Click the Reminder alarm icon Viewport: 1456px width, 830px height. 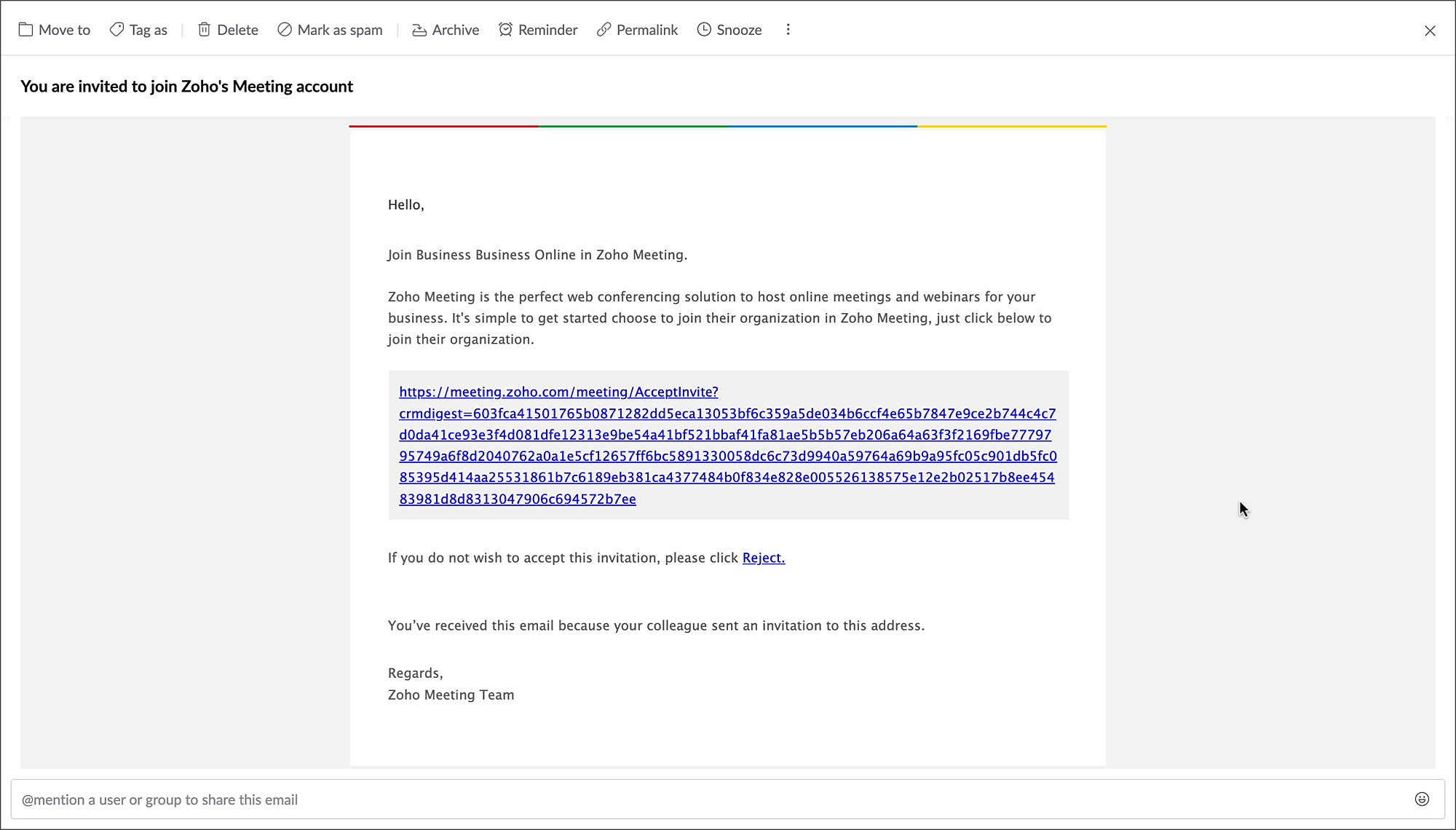(505, 30)
